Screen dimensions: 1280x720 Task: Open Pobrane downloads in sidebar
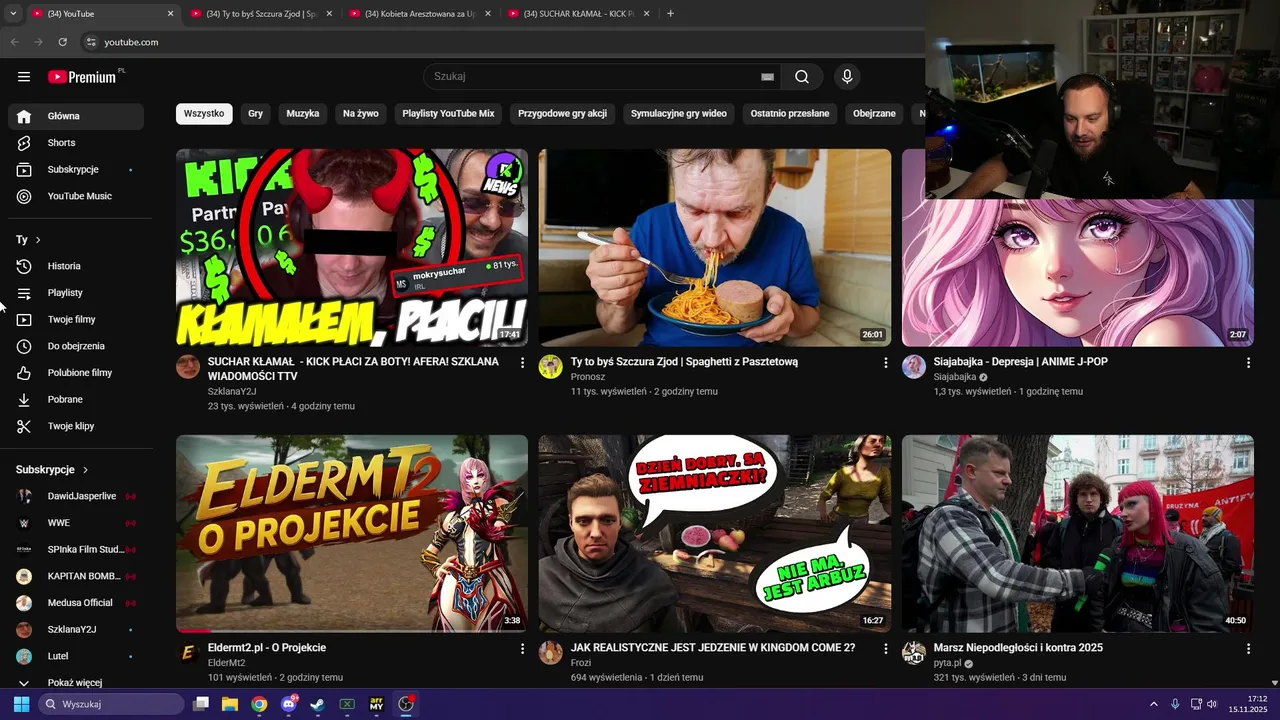pyautogui.click(x=76, y=399)
